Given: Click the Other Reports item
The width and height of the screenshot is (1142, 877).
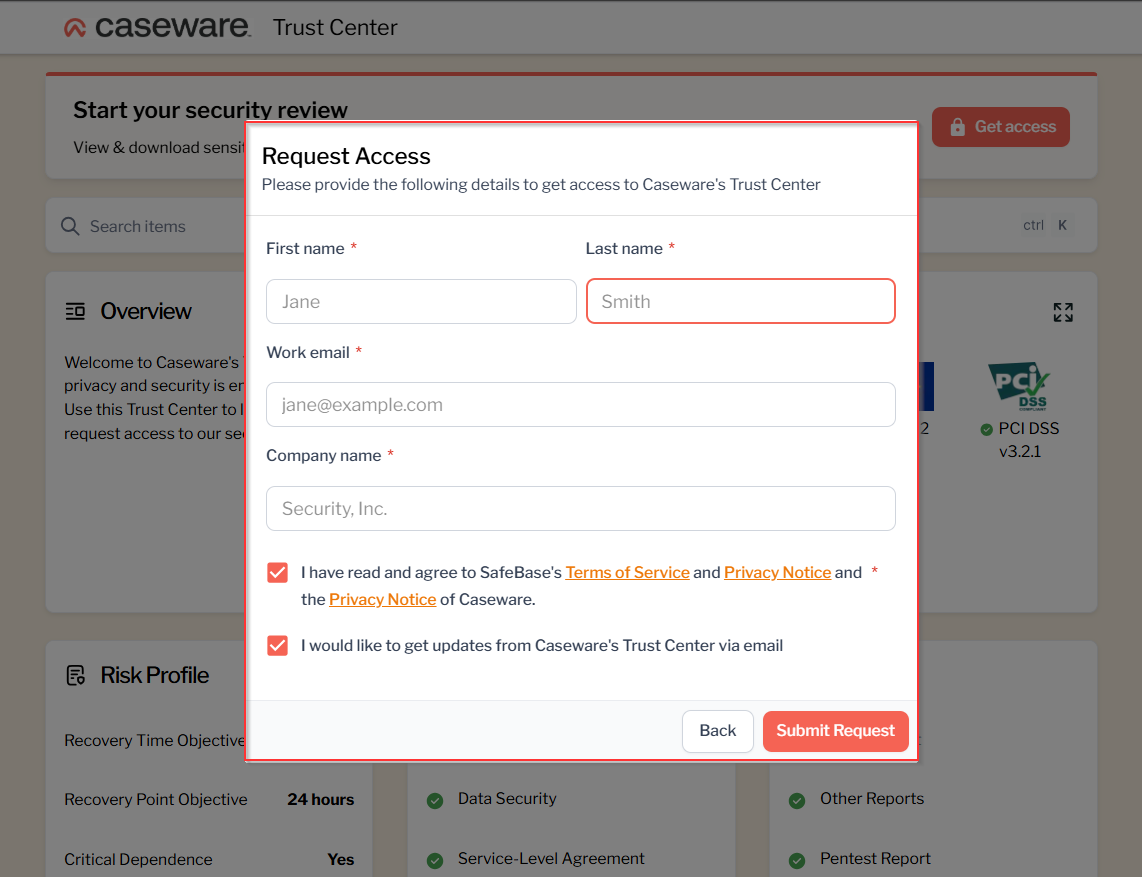Looking at the screenshot, I should tap(872, 798).
